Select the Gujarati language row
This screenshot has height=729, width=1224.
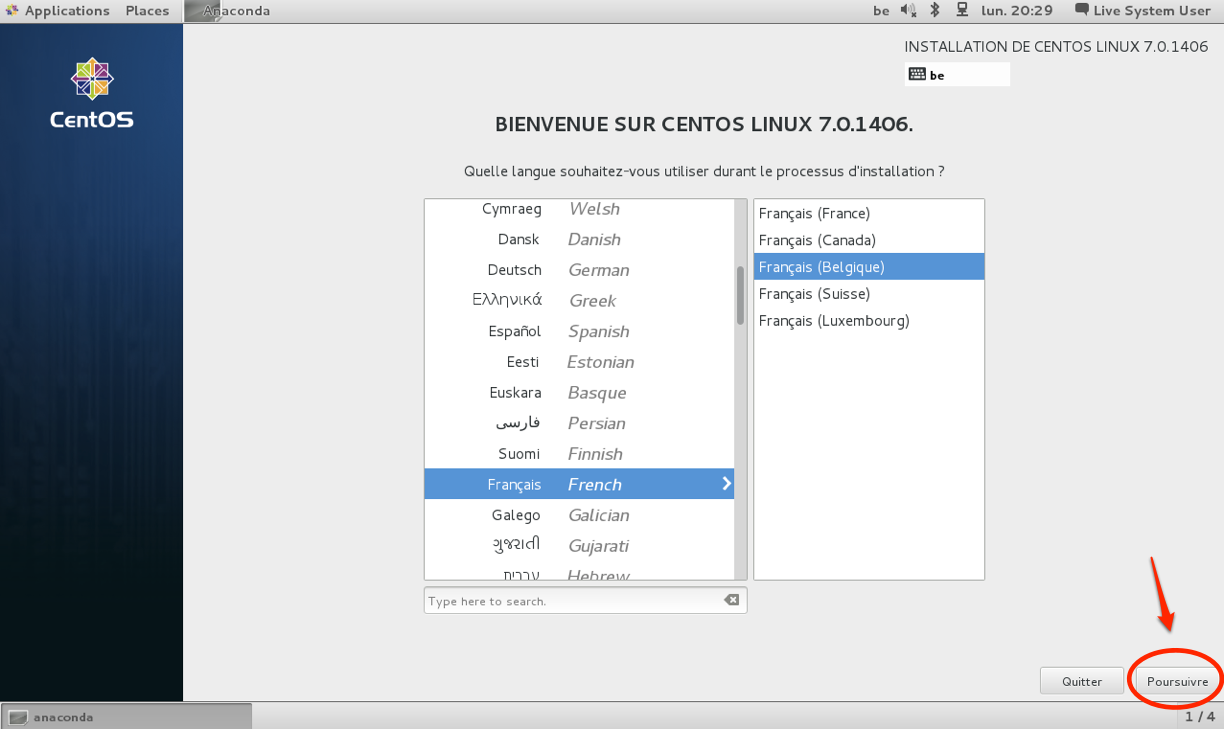579,546
